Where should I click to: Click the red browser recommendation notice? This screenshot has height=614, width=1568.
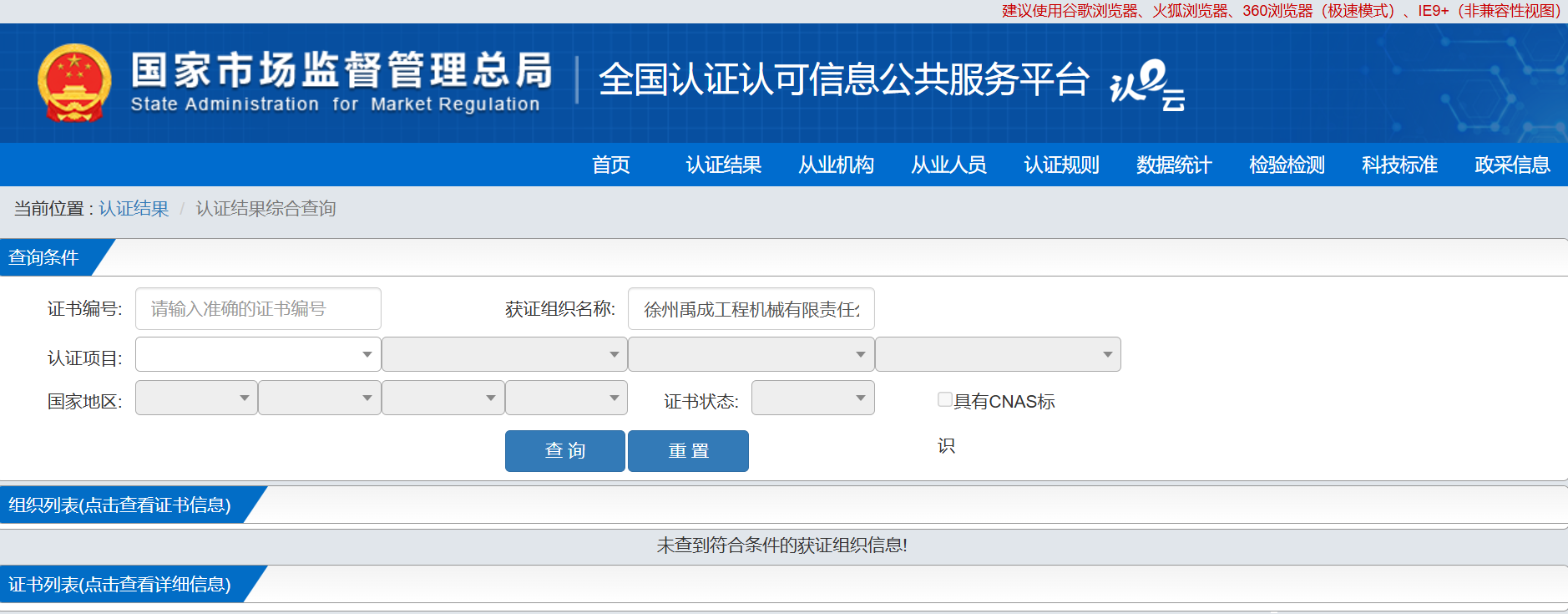[1281, 11]
